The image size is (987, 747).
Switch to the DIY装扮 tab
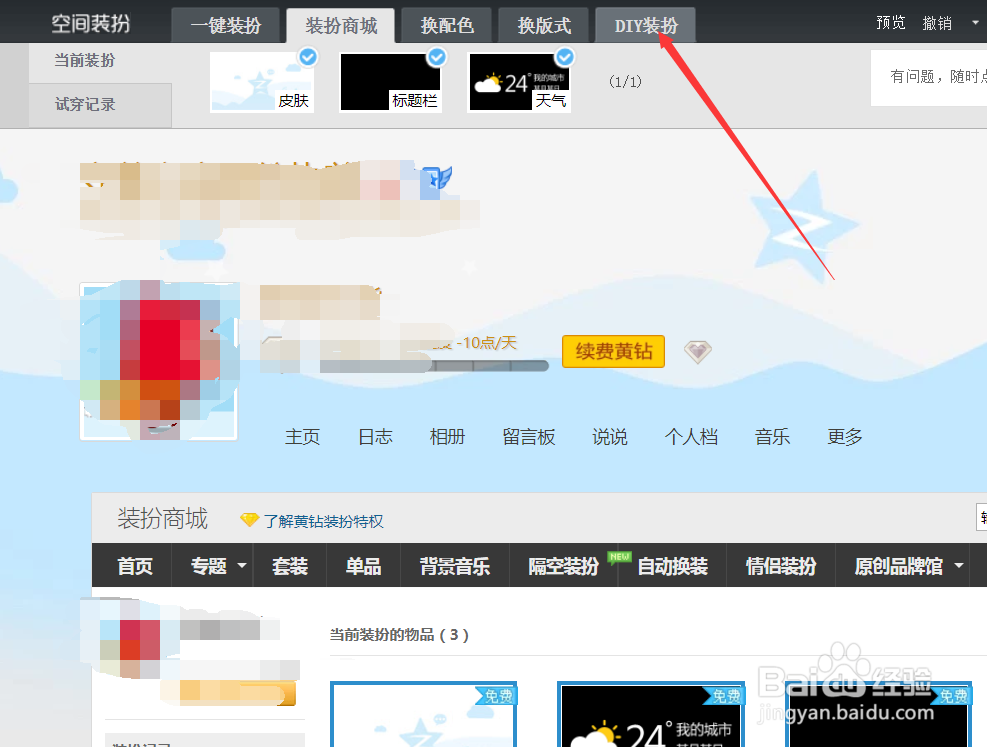(x=646, y=25)
